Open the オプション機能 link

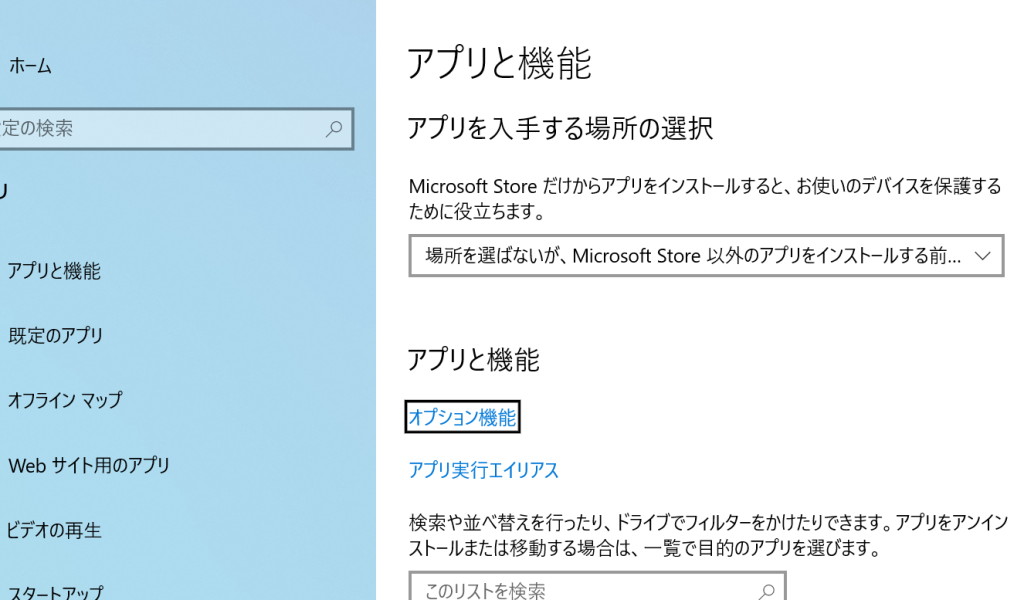tap(462, 418)
